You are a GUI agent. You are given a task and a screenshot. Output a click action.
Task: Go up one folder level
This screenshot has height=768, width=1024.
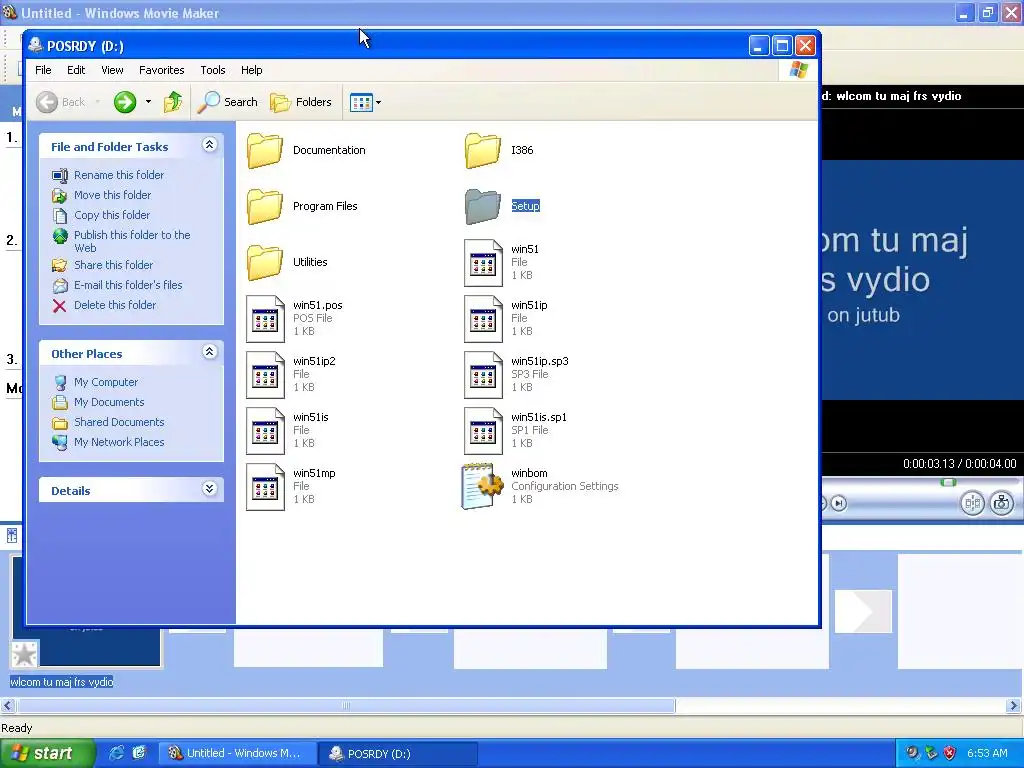173,102
